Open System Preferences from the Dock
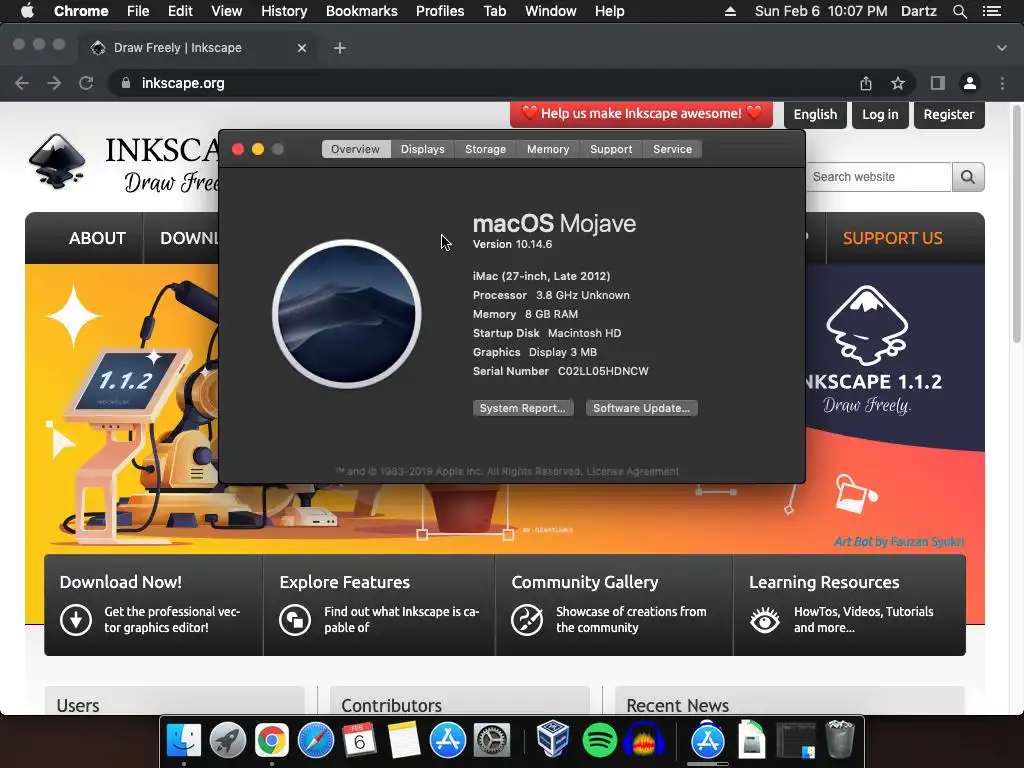The image size is (1024, 768). (x=491, y=741)
